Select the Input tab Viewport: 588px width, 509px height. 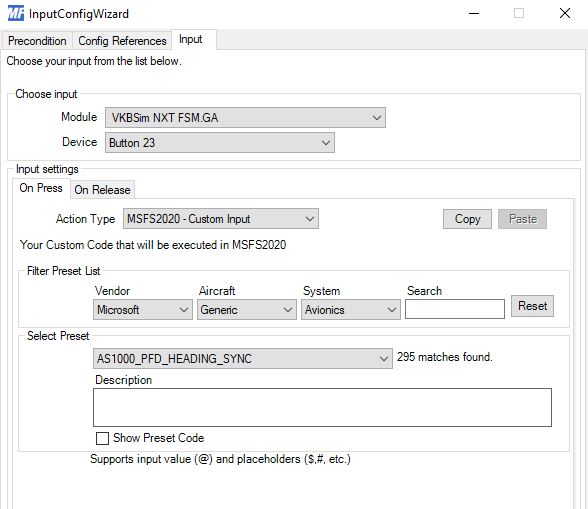tap(190, 39)
